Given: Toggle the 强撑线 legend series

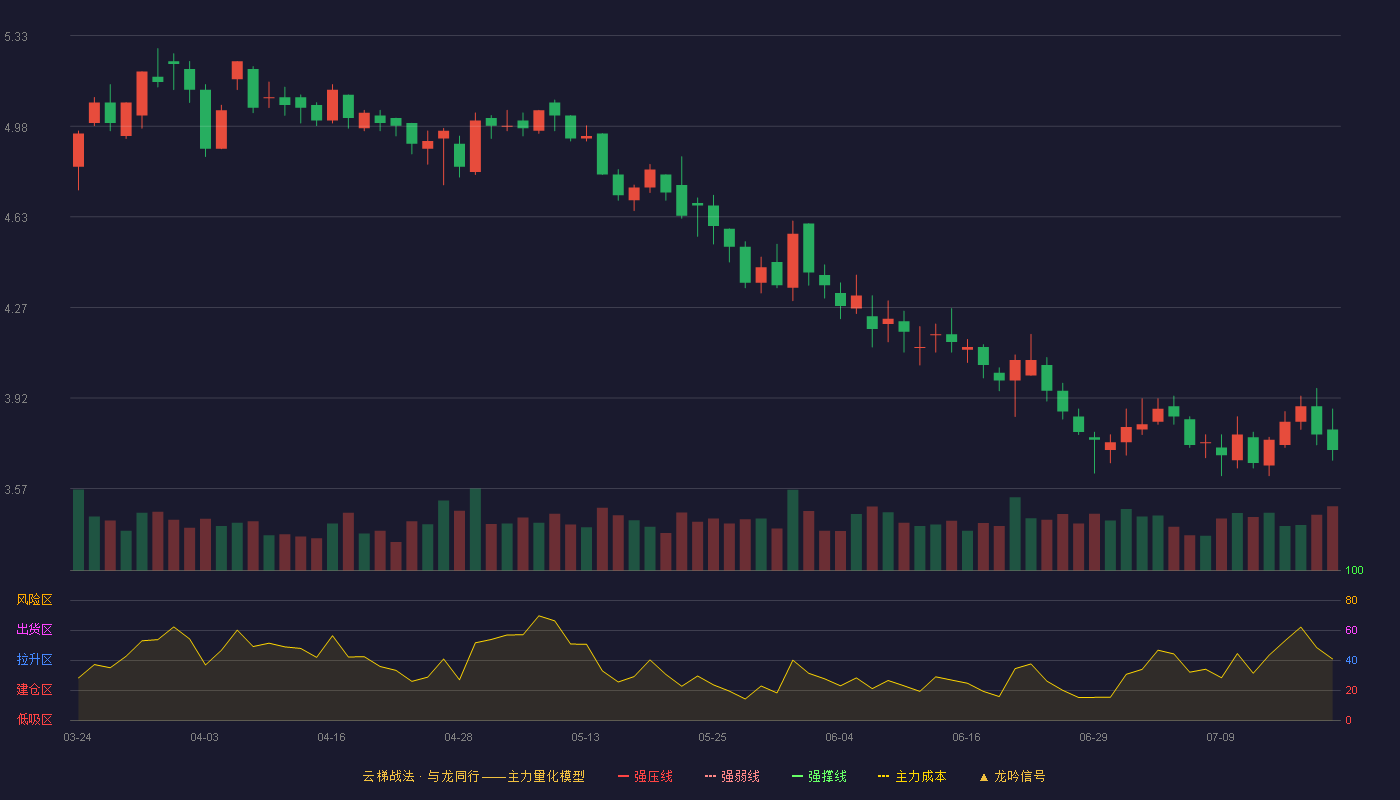Looking at the screenshot, I should click(819, 776).
